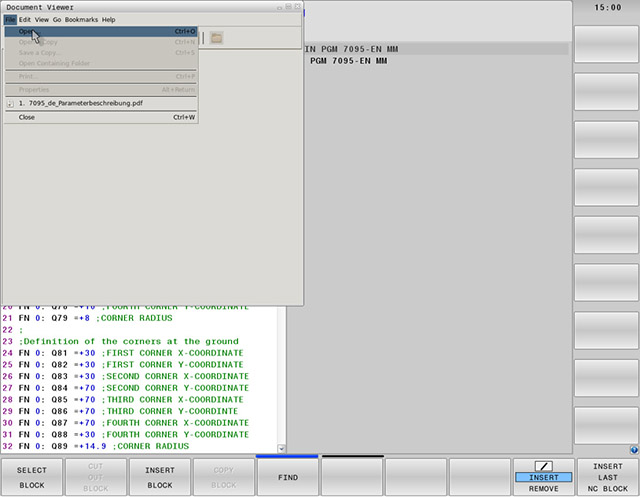Image resolution: width=640 pixels, height=497 pixels.
Task: Open the File menu in Document Viewer
Action: 10,20
